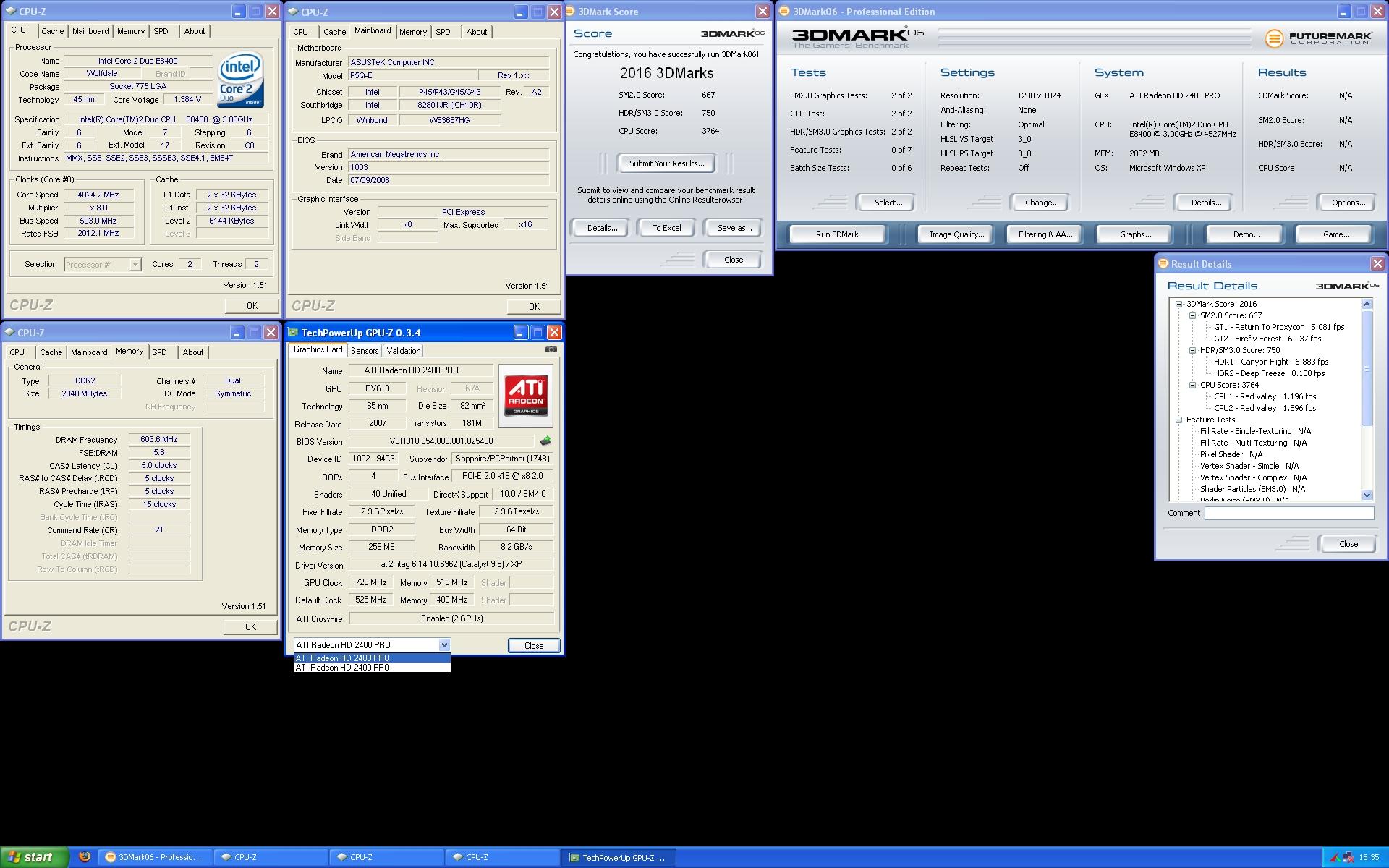Select 'Fill Rate - Multi-Texturing' tree row
This screenshot has width=1389, height=868.
(1253, 443)
